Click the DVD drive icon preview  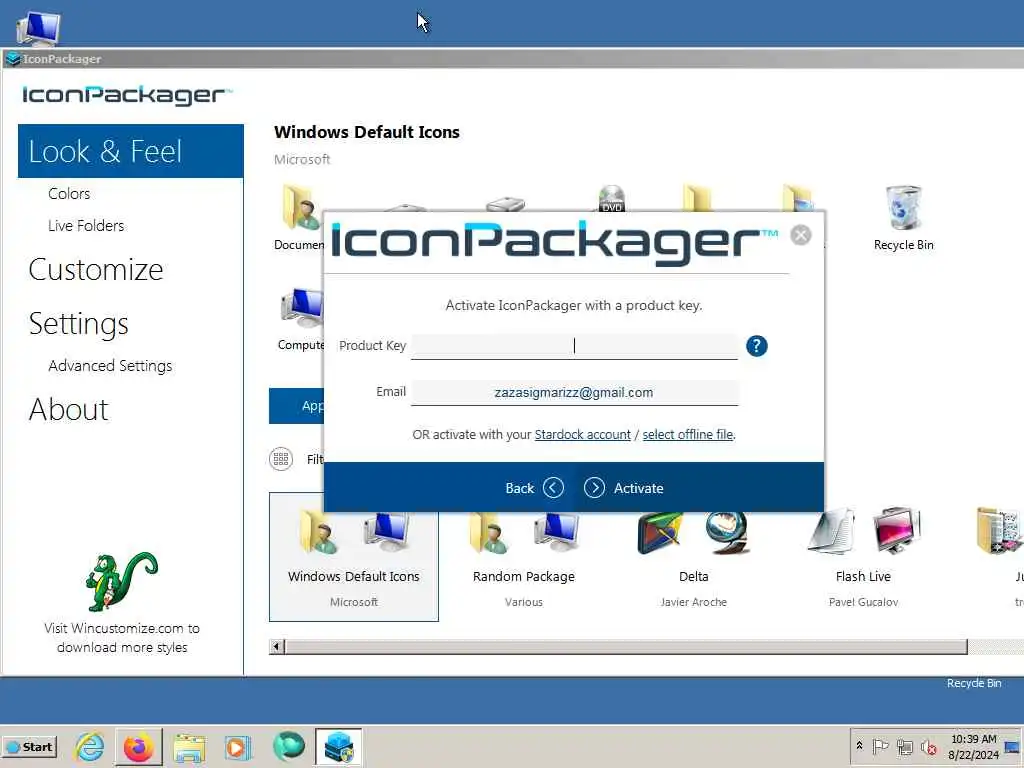(x=612, y=198)
